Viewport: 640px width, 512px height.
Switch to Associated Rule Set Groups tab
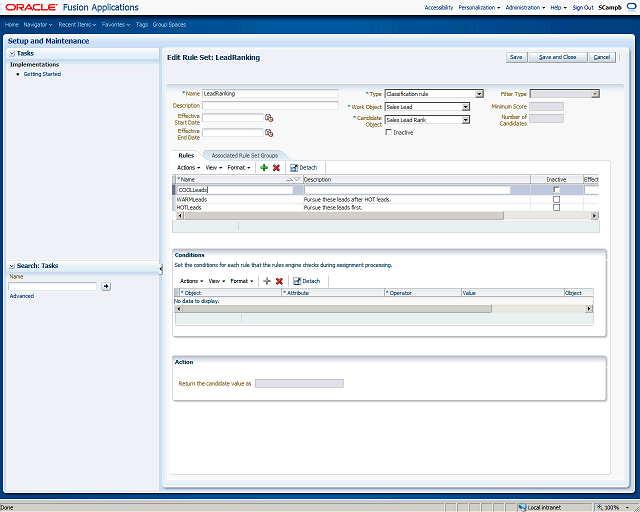coord(244,156)
